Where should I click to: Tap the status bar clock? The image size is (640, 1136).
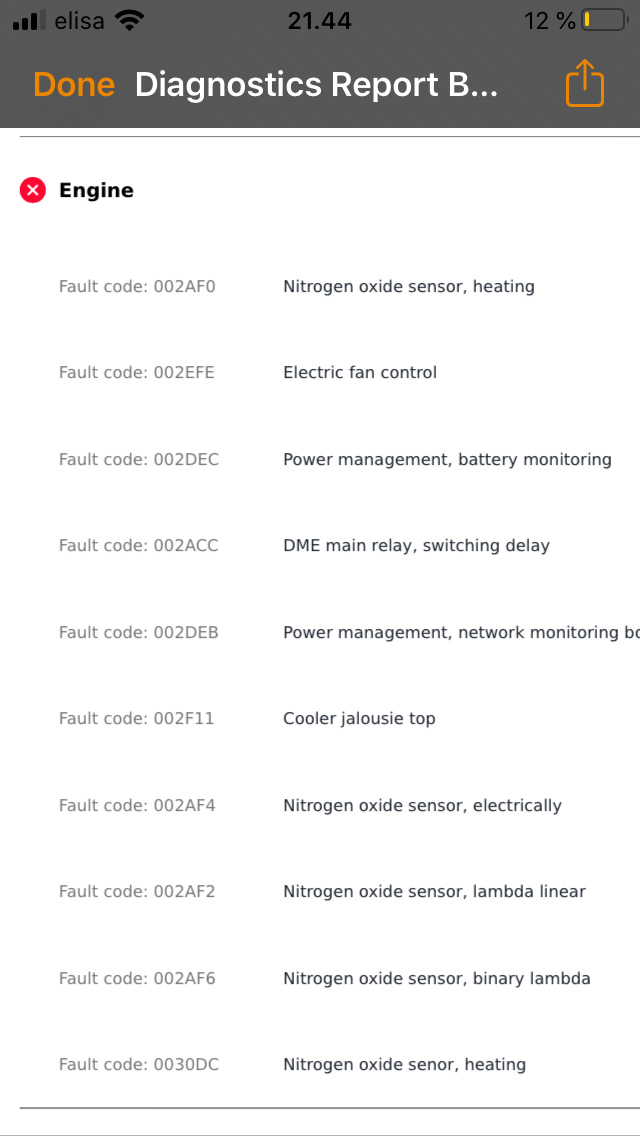coord(319,20)
